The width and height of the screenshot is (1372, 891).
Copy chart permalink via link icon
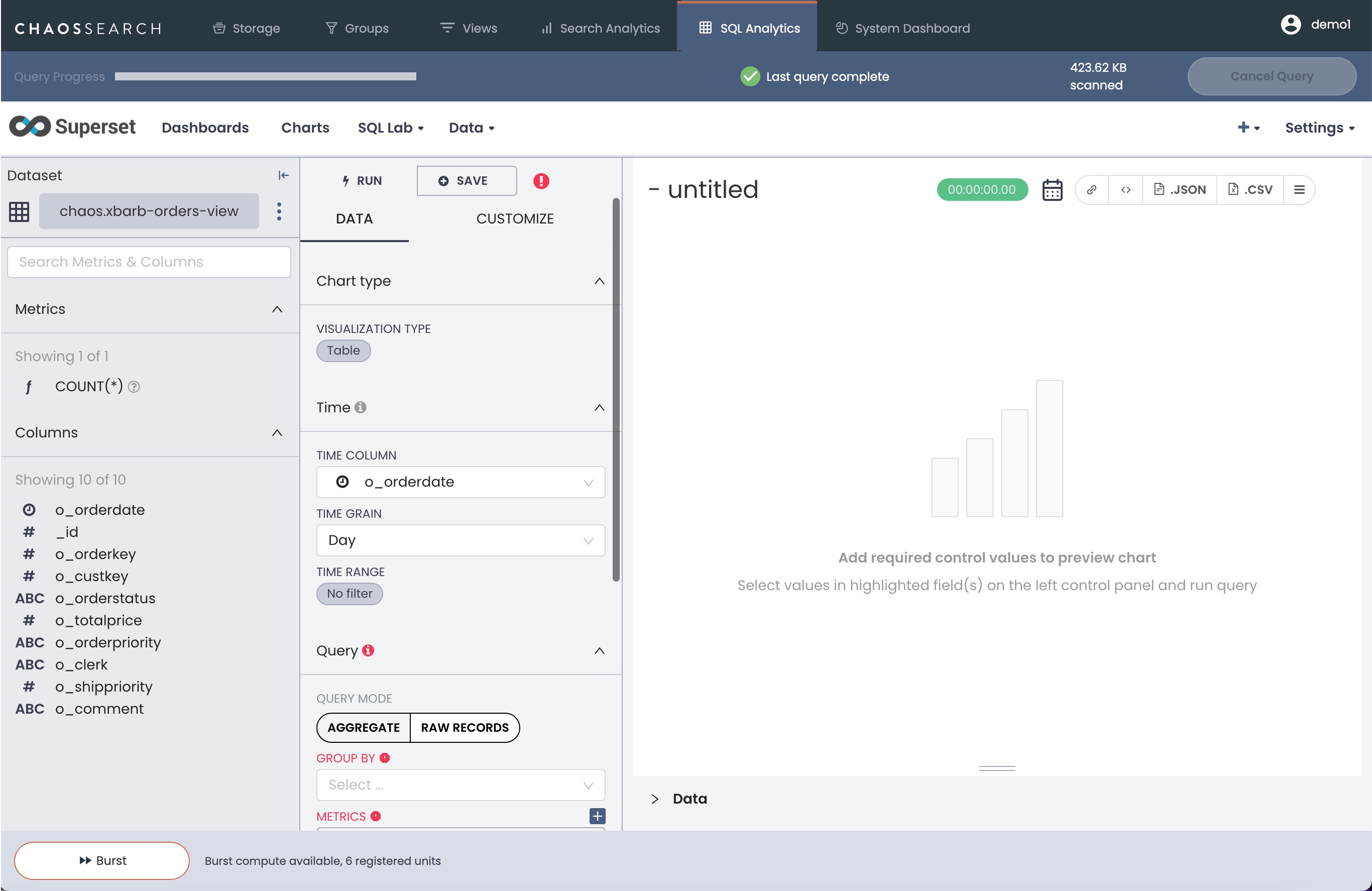coord(1091,190)
